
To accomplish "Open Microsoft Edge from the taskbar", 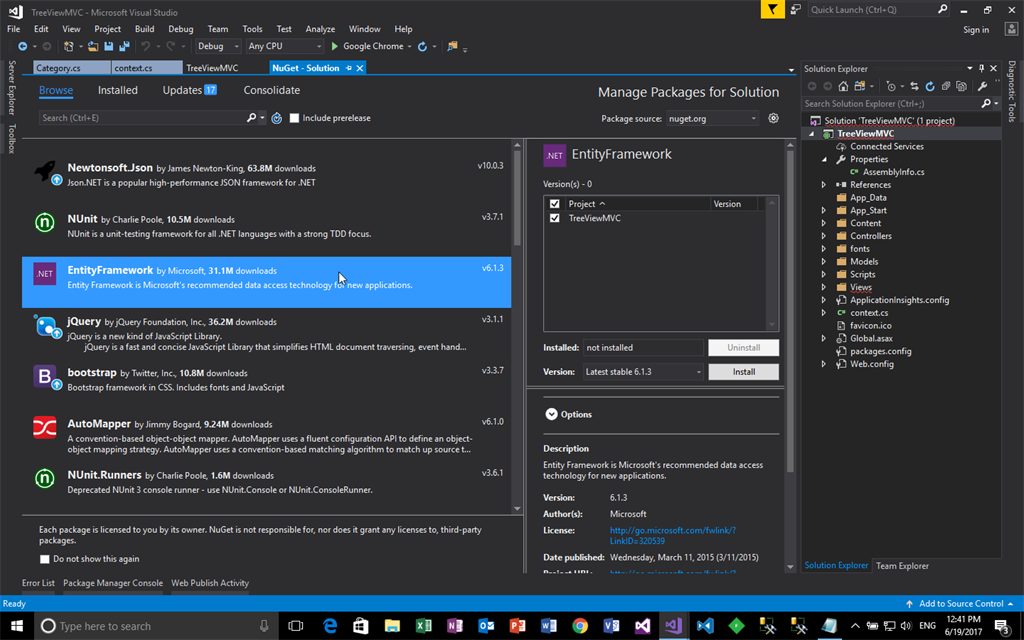I will (329, 625).
